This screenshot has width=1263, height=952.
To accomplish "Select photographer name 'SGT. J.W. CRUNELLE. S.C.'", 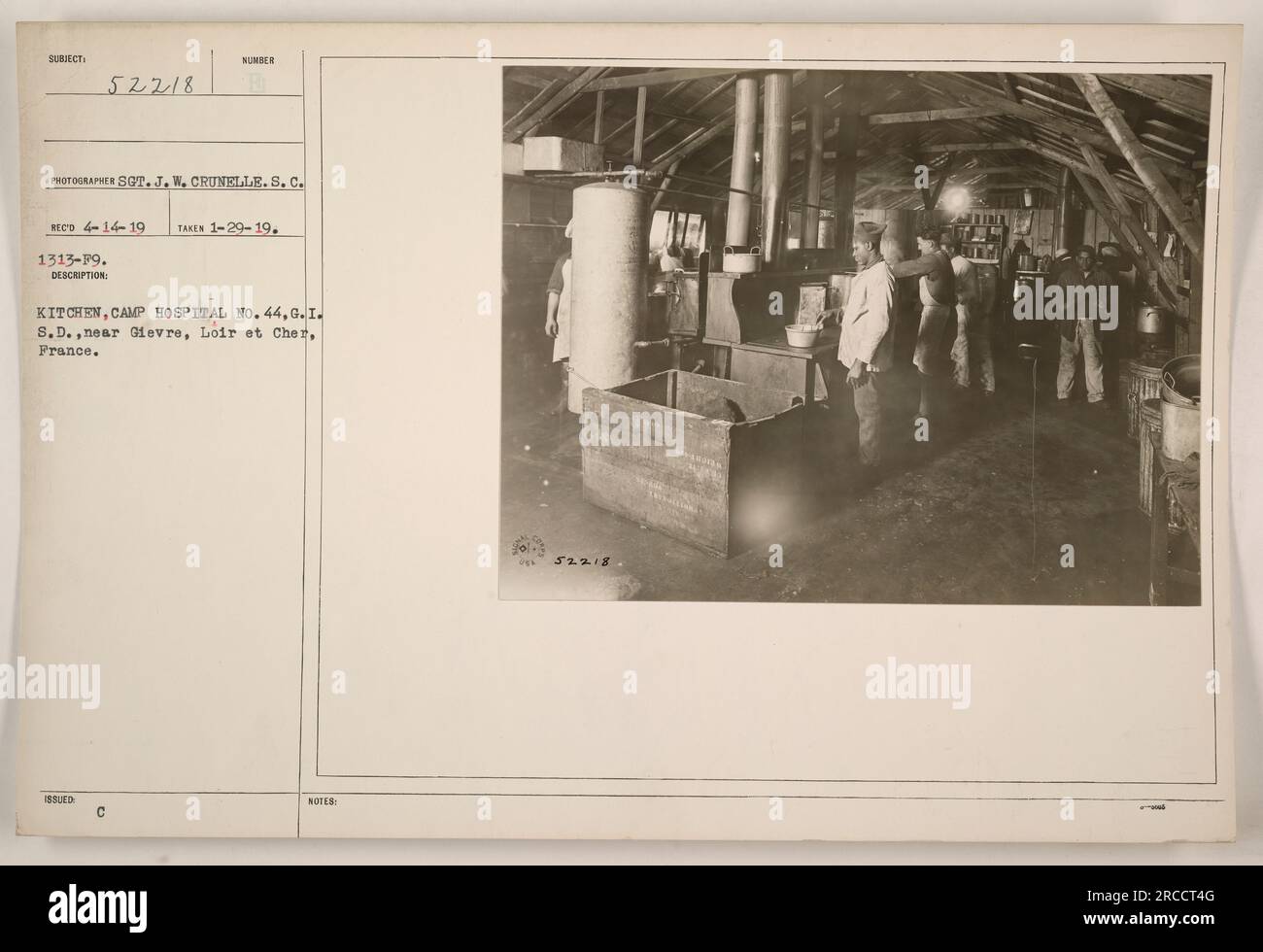I will click(210, 181).
